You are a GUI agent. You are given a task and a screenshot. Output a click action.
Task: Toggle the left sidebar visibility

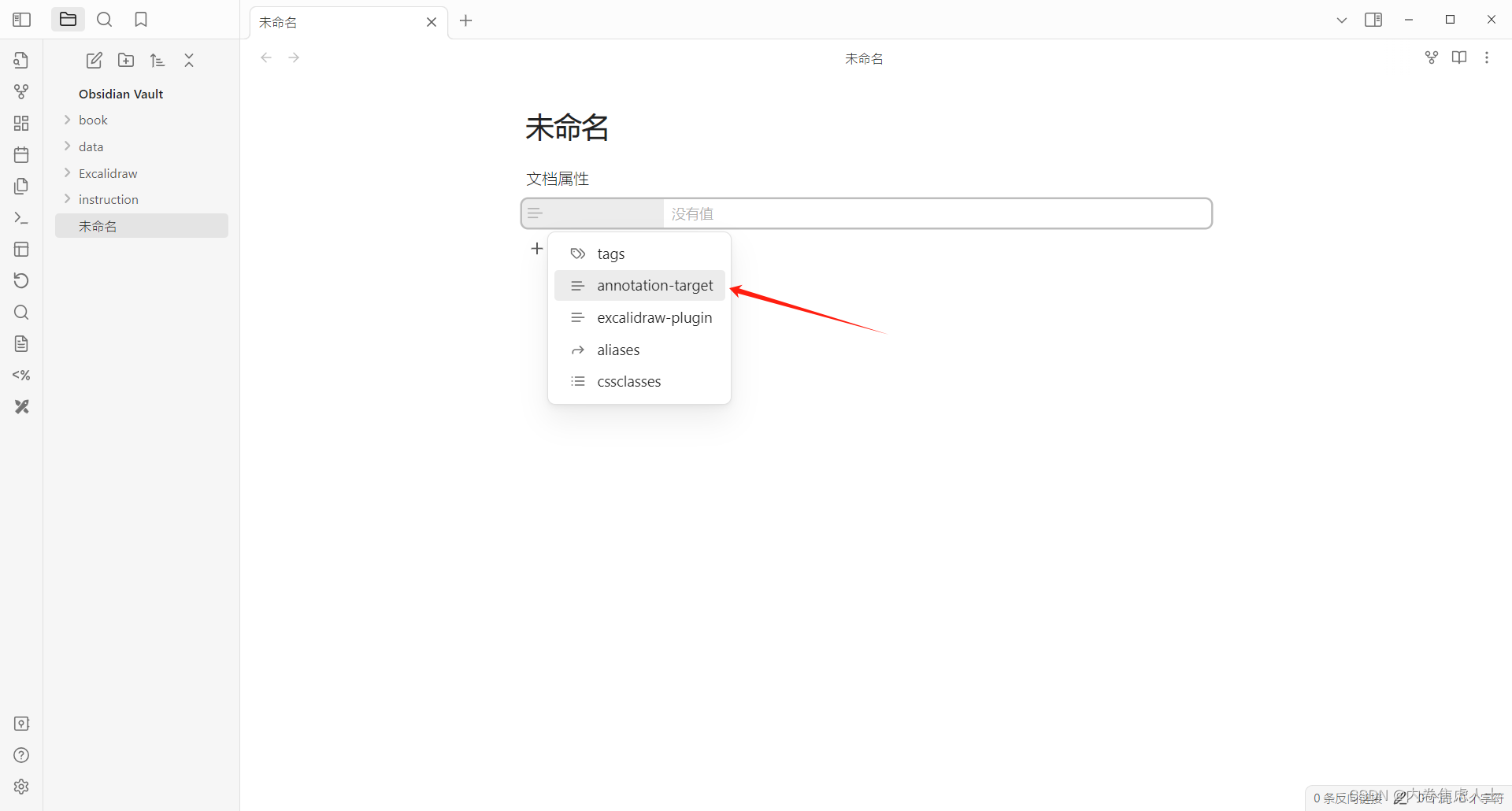coord(21,19)
